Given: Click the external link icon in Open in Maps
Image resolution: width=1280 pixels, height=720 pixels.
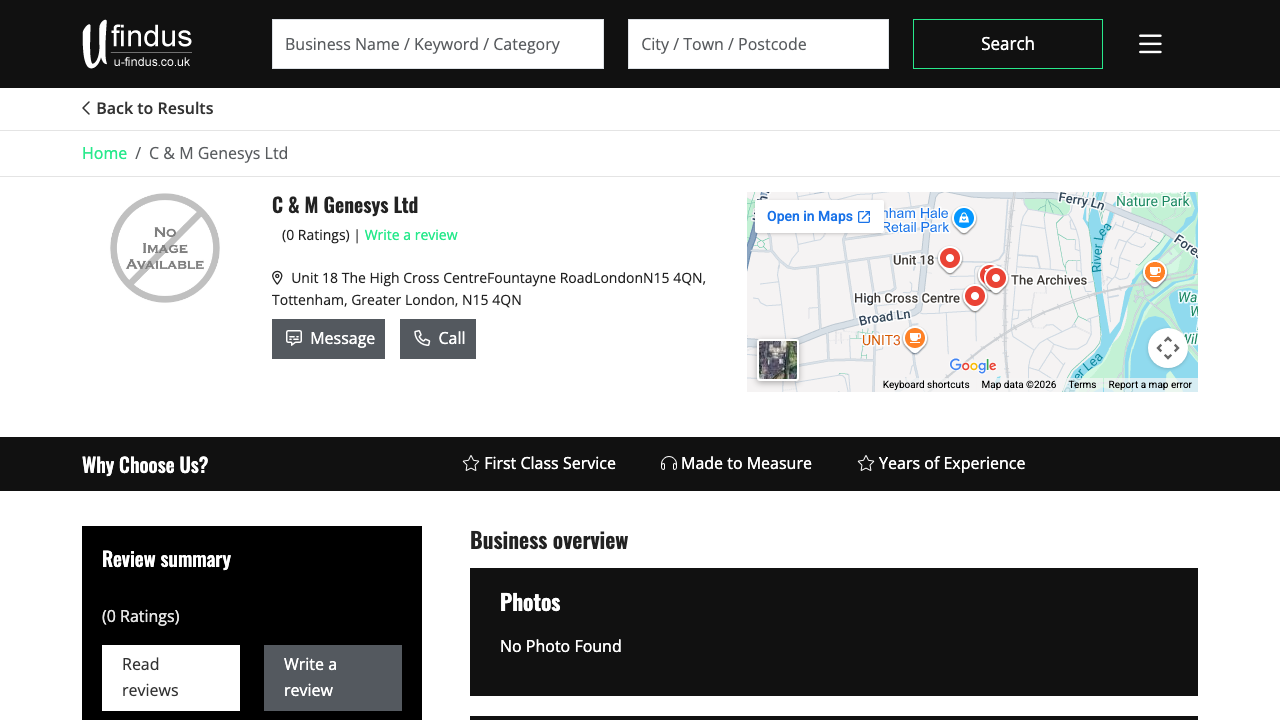Looking at the screenshot, I should point(866,216).
